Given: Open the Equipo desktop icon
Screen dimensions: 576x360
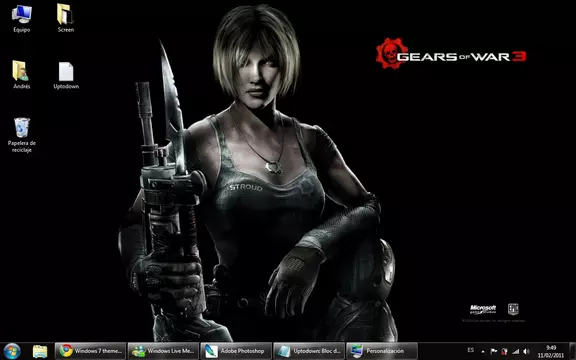Looking at the screenshot, I should click(22, 18).
